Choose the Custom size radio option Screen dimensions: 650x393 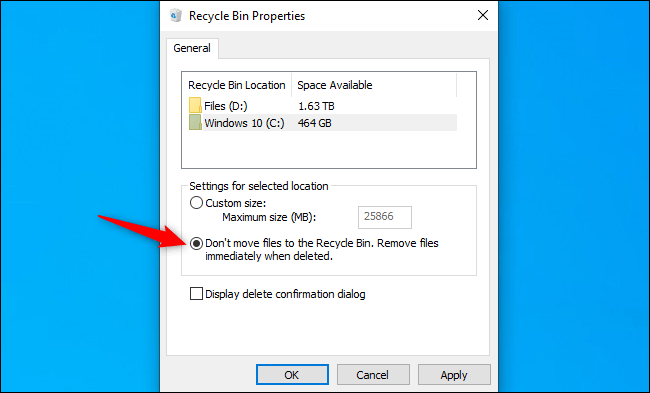coord(196,203)
